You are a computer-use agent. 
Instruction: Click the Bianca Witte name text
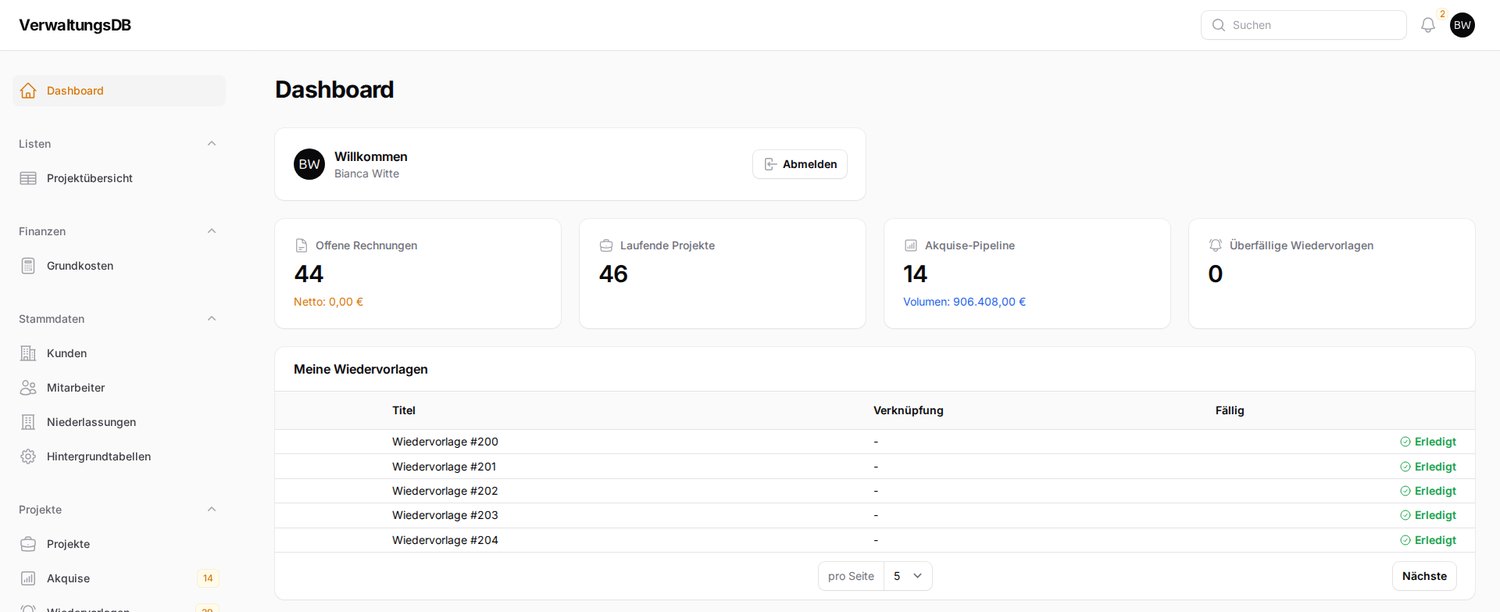tap(366, 174)
